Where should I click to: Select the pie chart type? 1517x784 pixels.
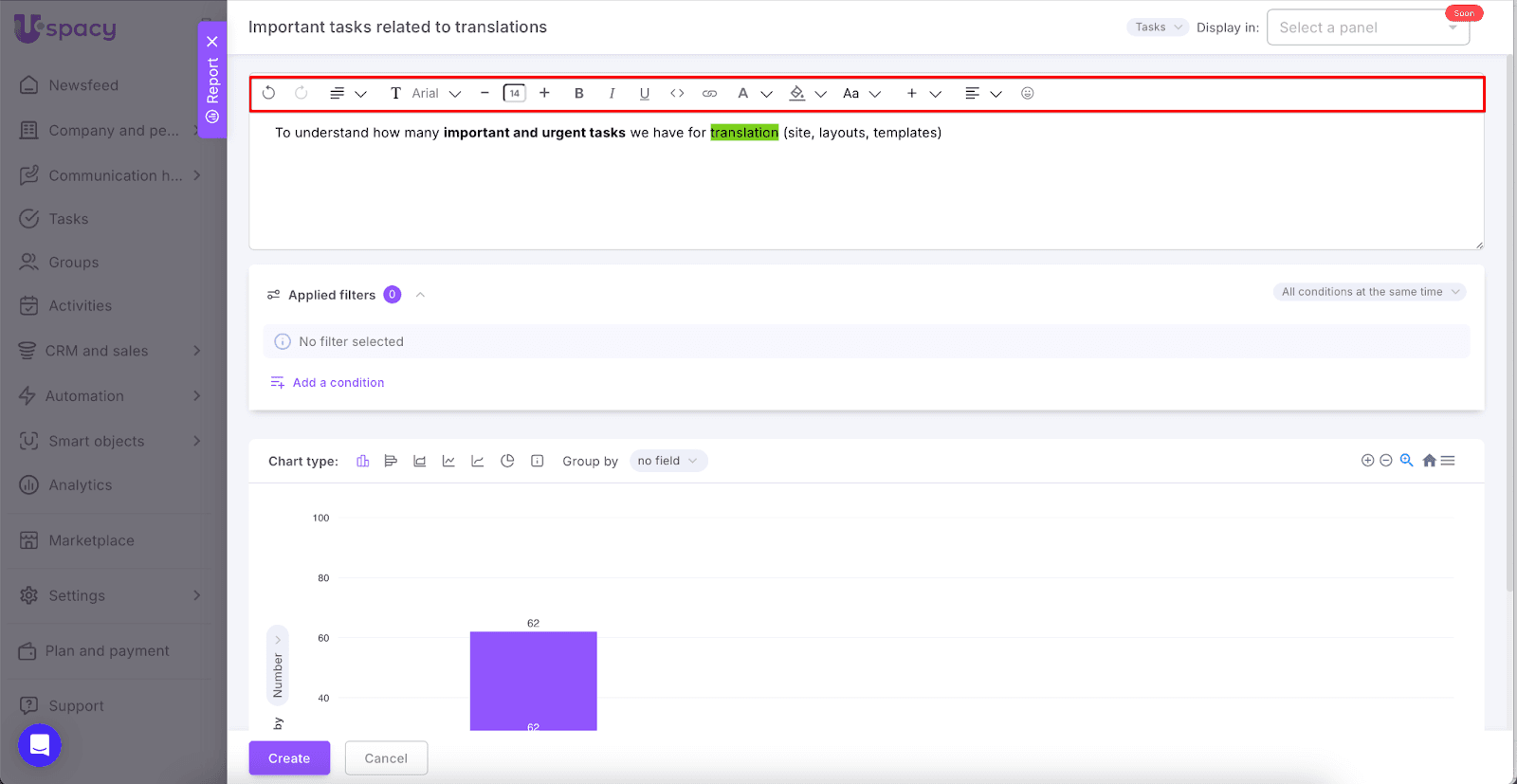coord(507,461)
